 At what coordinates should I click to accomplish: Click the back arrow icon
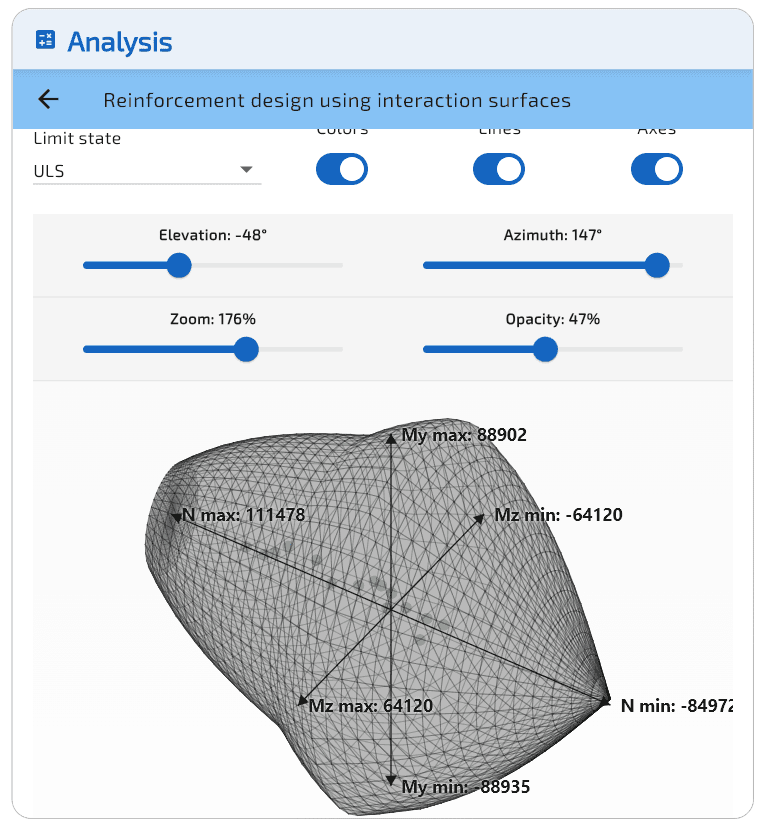[48, 99]
